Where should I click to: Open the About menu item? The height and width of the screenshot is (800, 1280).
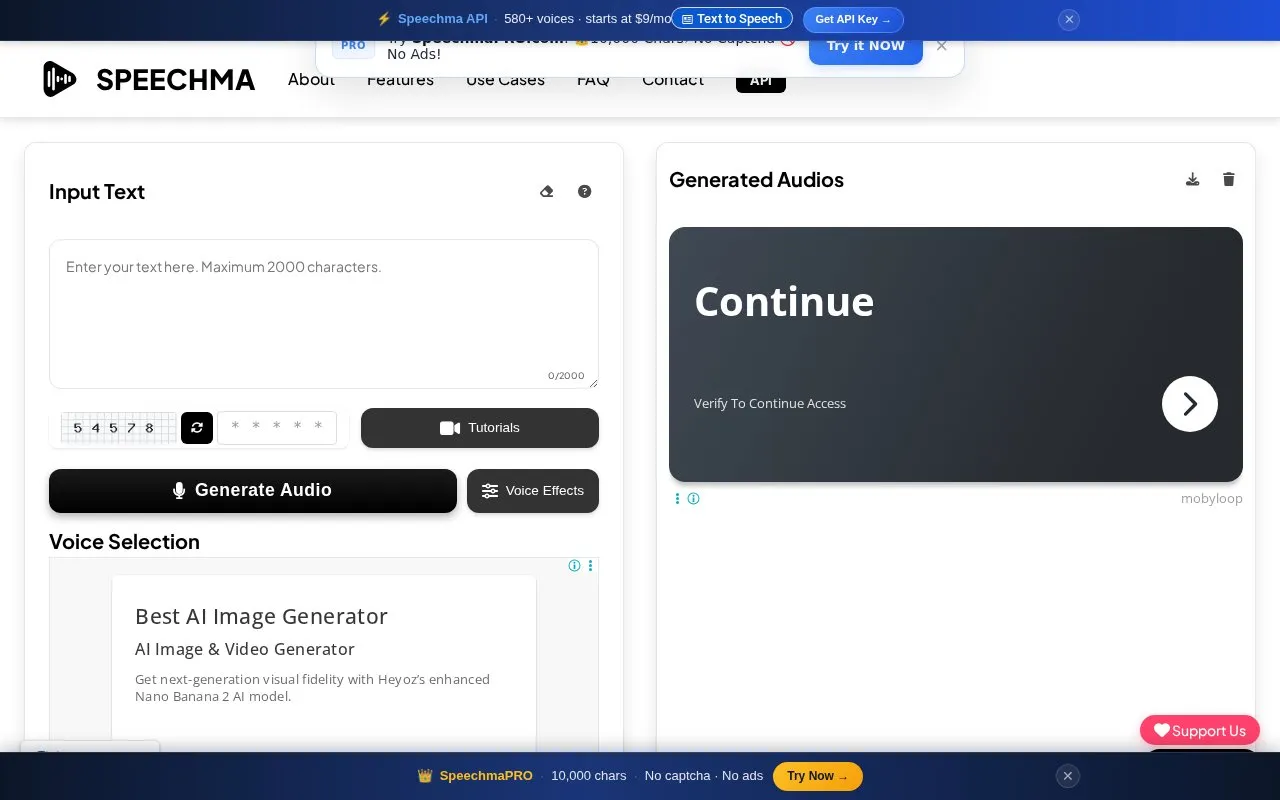311,80
